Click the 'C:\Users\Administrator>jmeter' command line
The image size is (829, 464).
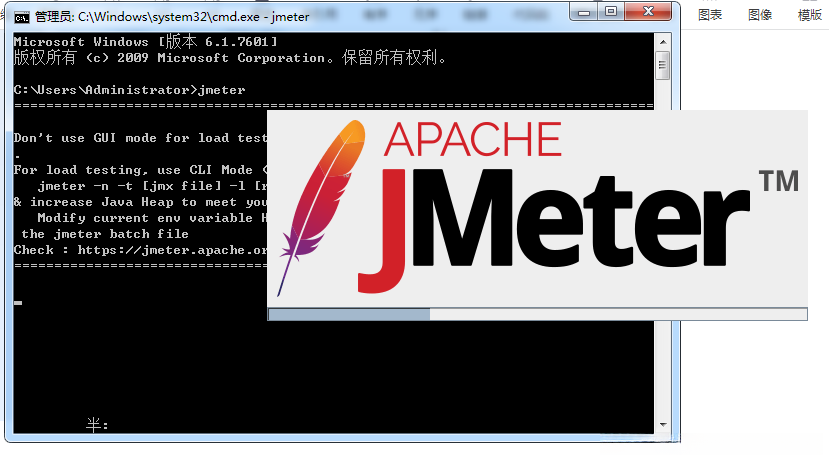point(130,90)
